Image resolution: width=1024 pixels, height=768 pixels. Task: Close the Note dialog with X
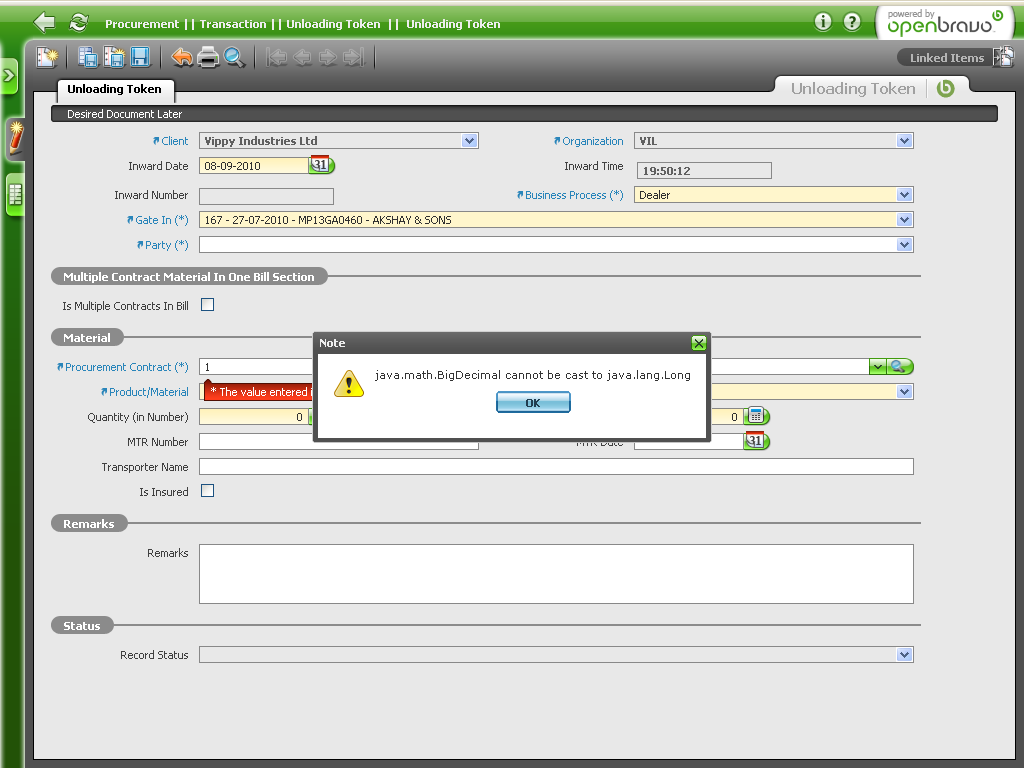point(698,343)
